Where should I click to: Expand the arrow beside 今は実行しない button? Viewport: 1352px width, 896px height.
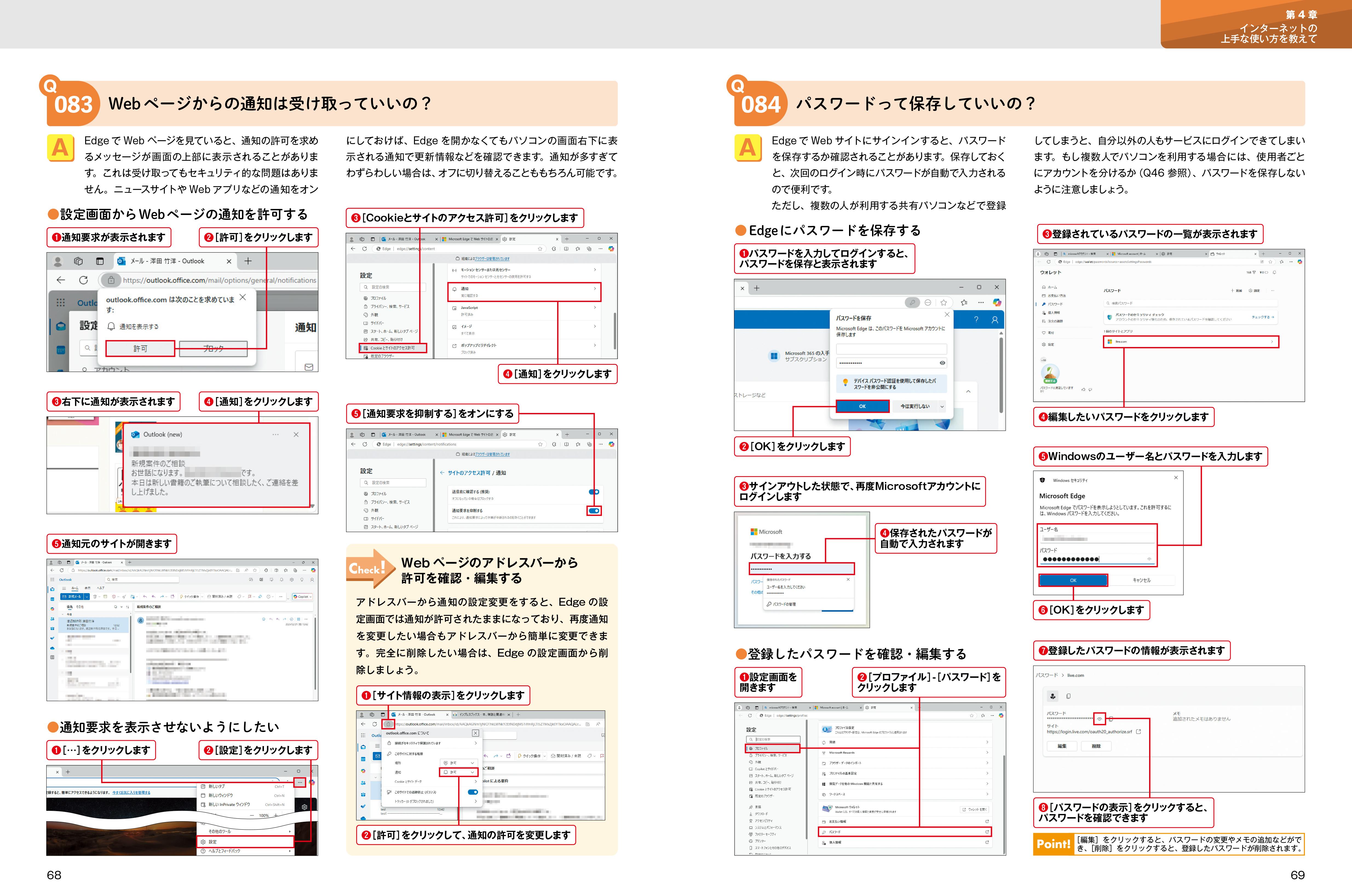pyautogui.click(x=942, y=406)
